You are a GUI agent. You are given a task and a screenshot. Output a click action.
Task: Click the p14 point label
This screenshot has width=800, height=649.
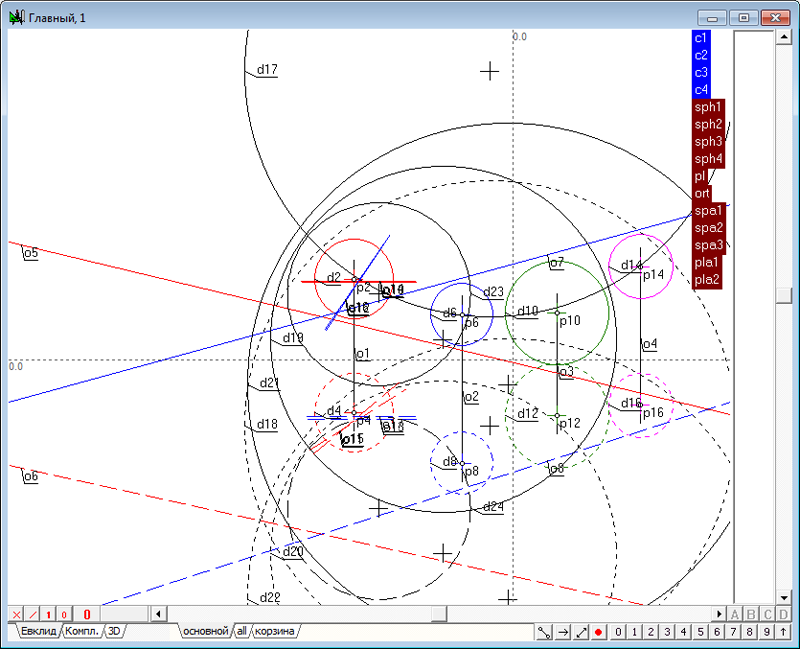[x=653, y=274]
